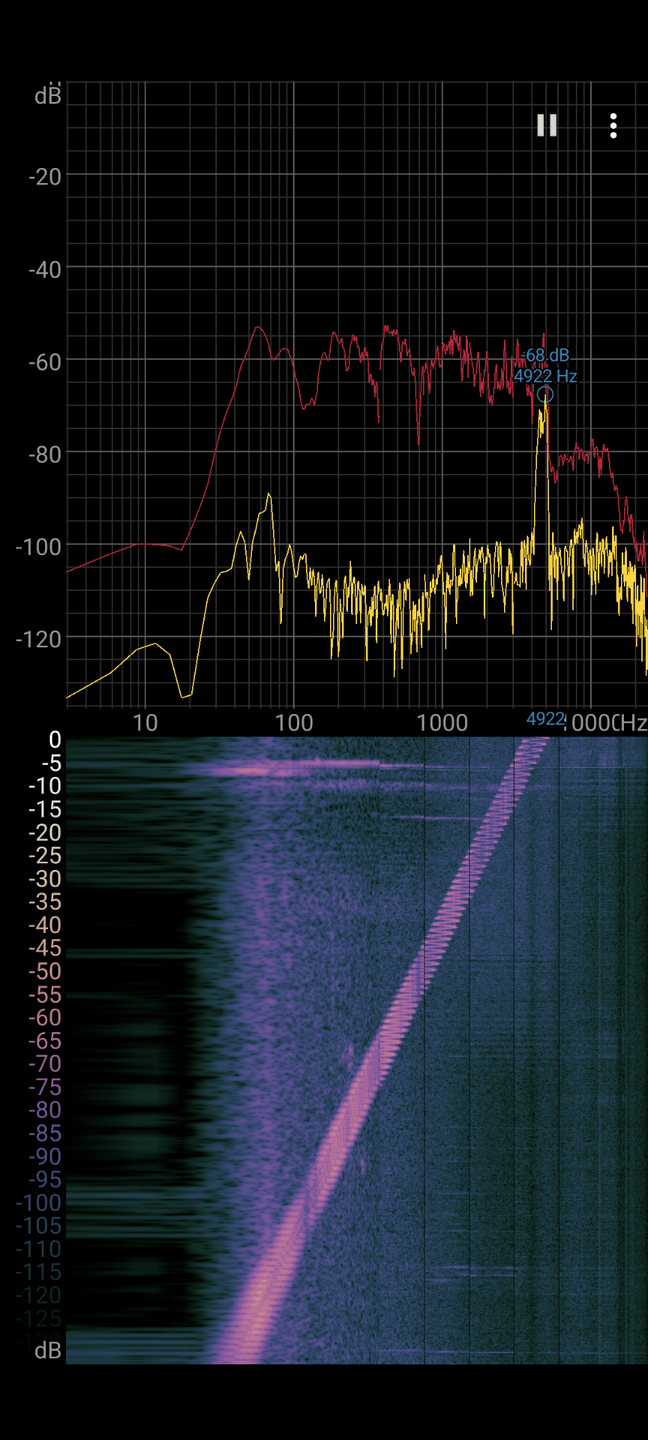Select the -120 label on spectrum axis
Viewport: 648px width, 1440px height.
coord(38,638)
